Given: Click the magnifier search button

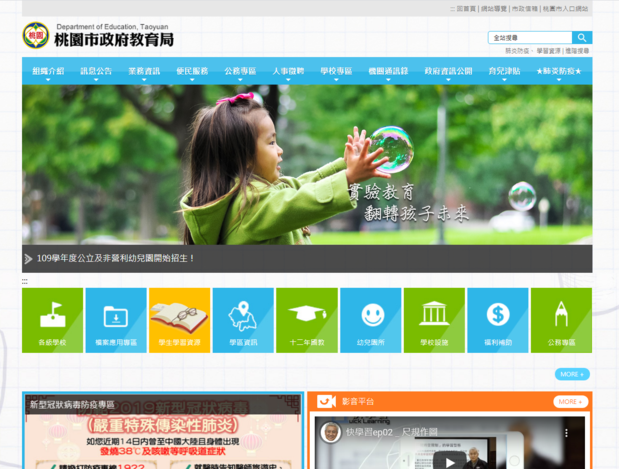Looking at the screenshot, I should (582, 38).
